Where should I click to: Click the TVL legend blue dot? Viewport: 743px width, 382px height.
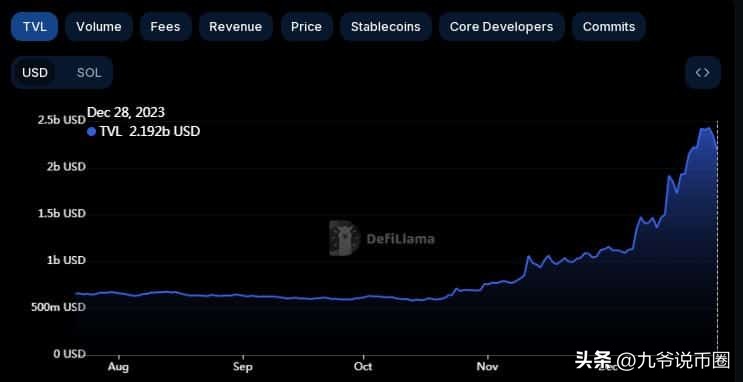[91, 132]
